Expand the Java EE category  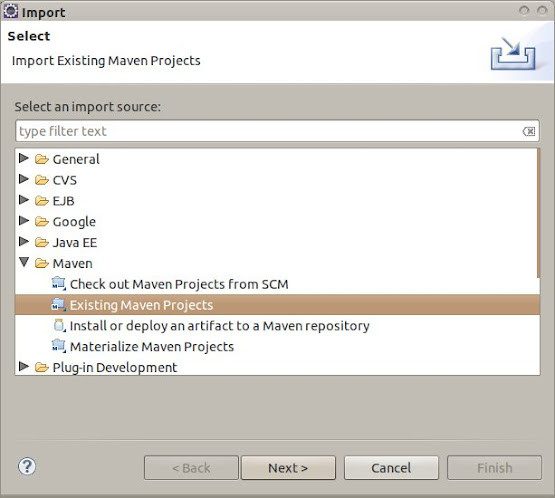click(x=24, y=241)
